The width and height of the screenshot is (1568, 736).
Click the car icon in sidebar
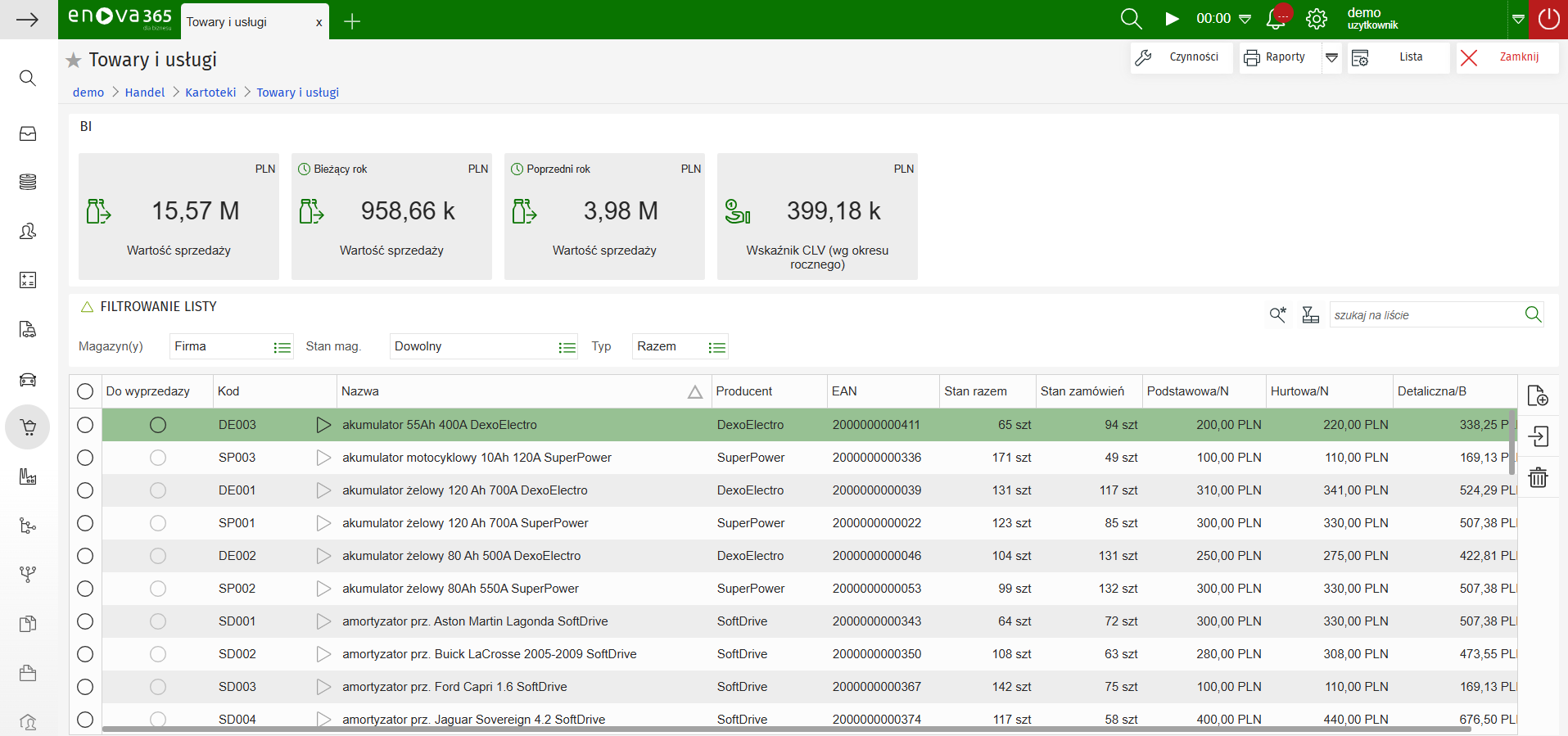coord(28,379)
